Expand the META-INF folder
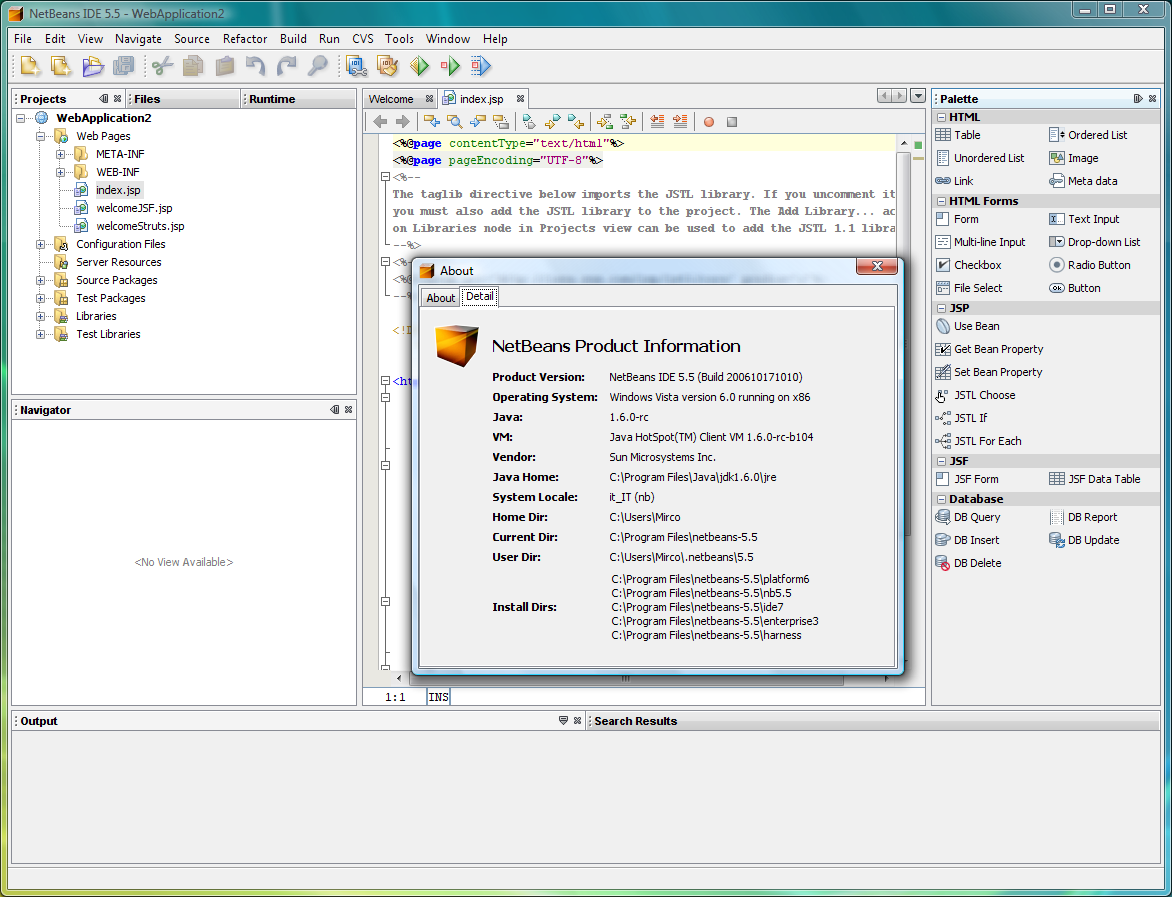Image resolution: width=1172 pixels, height=897 pixels. (x=61, y=154)
